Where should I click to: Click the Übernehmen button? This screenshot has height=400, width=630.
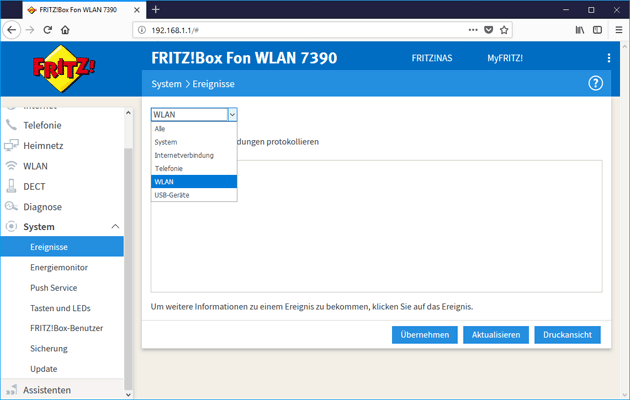[425, 335]
